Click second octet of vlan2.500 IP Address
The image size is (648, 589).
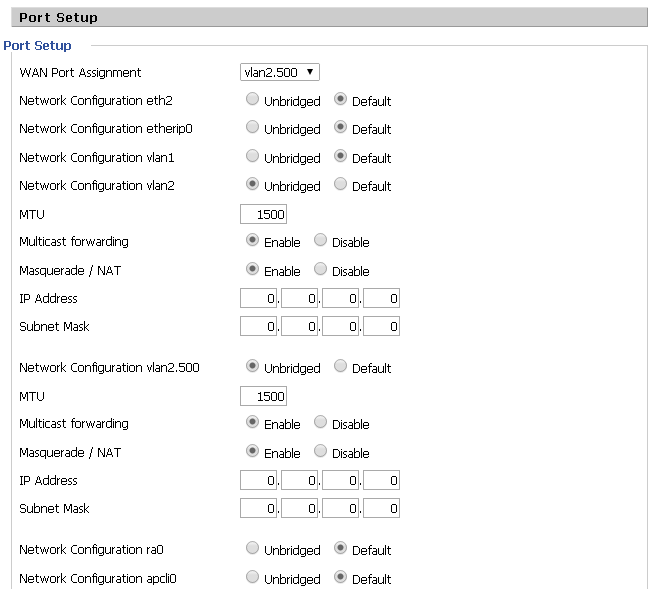pyautogui.click(x=300, y=480)
